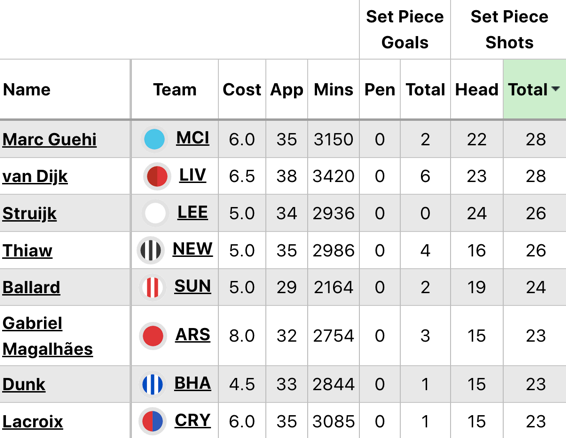The image size is (566, 438).
Task: Click the sort arrow on the highlighted Total column
Action: click(556, 89)
